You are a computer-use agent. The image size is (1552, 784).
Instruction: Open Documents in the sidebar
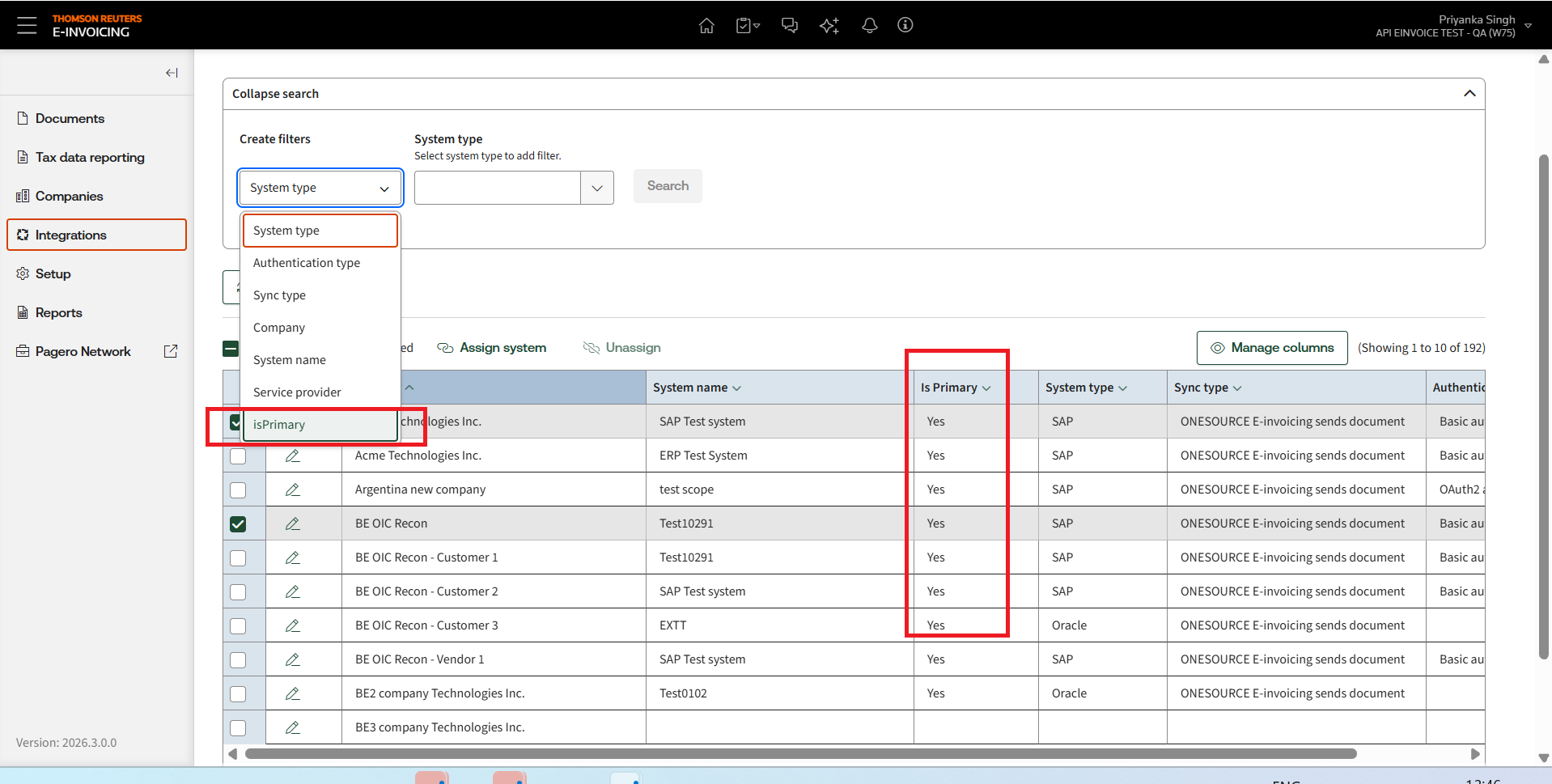pos(96,118)
